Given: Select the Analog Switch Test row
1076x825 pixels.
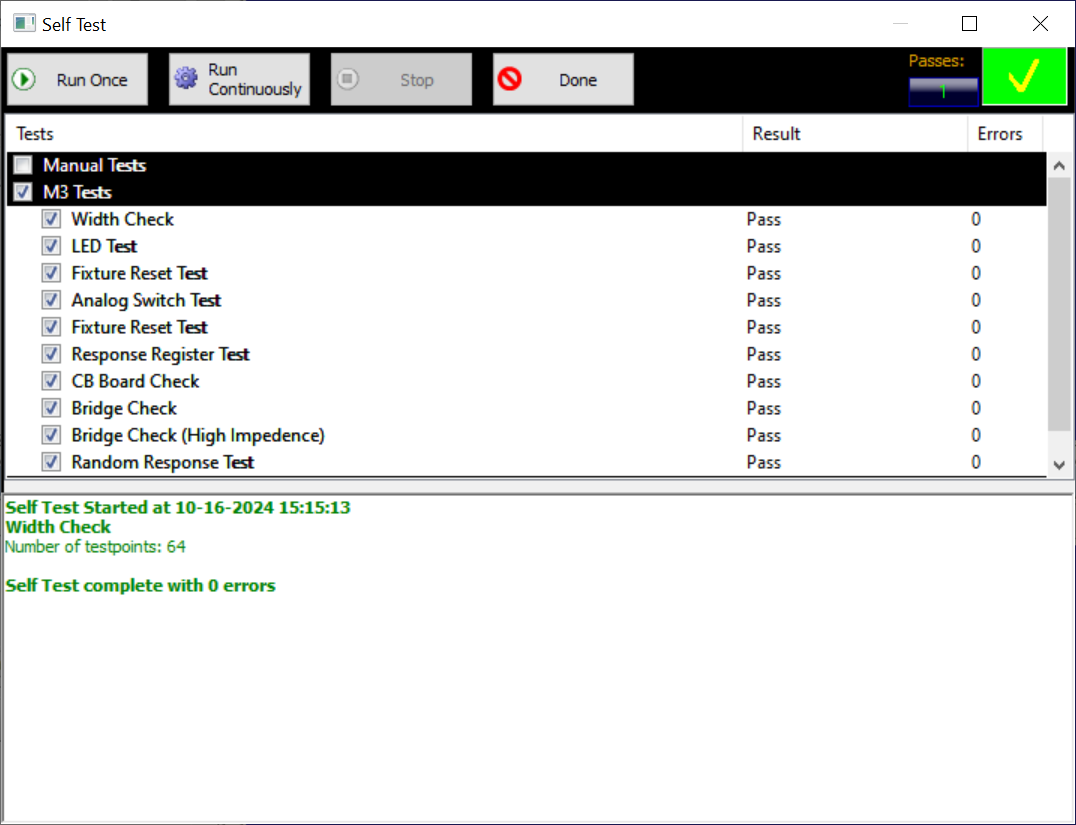Looking at the screenshot, I should coord(526,300).
